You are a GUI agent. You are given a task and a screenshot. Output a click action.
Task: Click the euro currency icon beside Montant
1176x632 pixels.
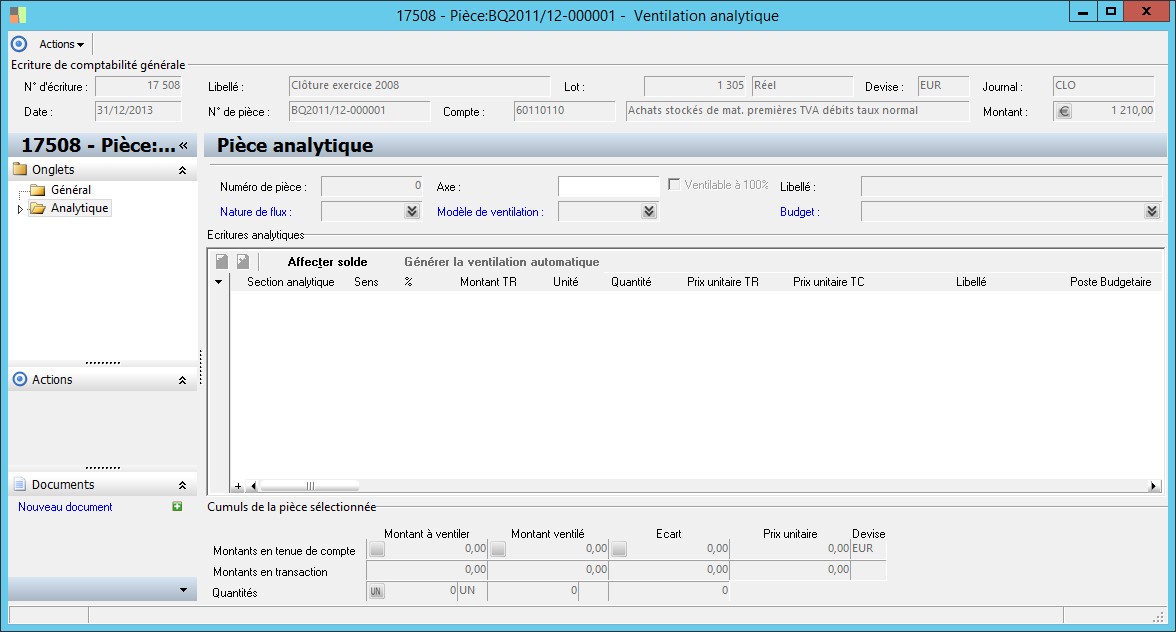pos(1063,112)
